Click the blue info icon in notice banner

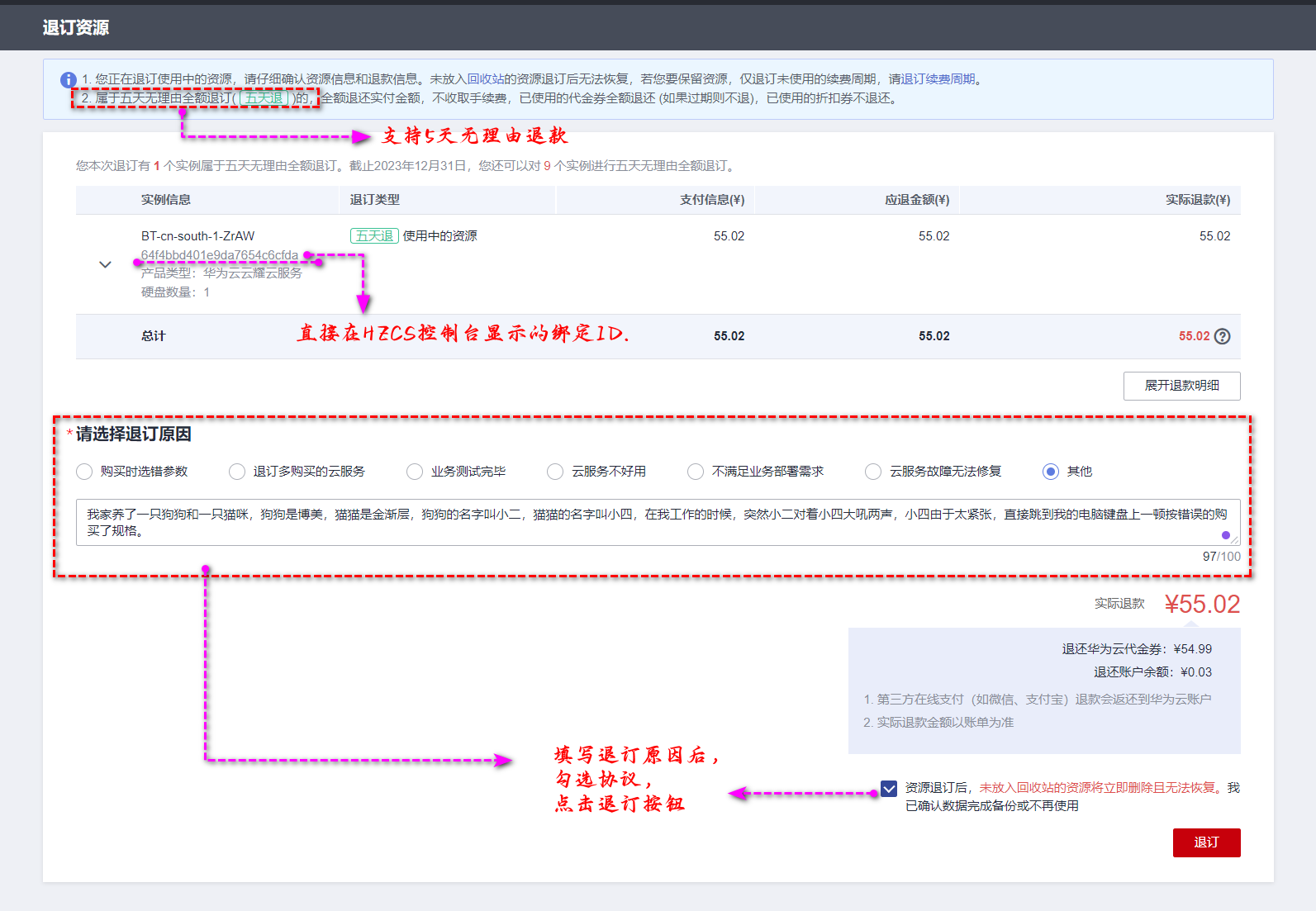[x=69, y=80]
